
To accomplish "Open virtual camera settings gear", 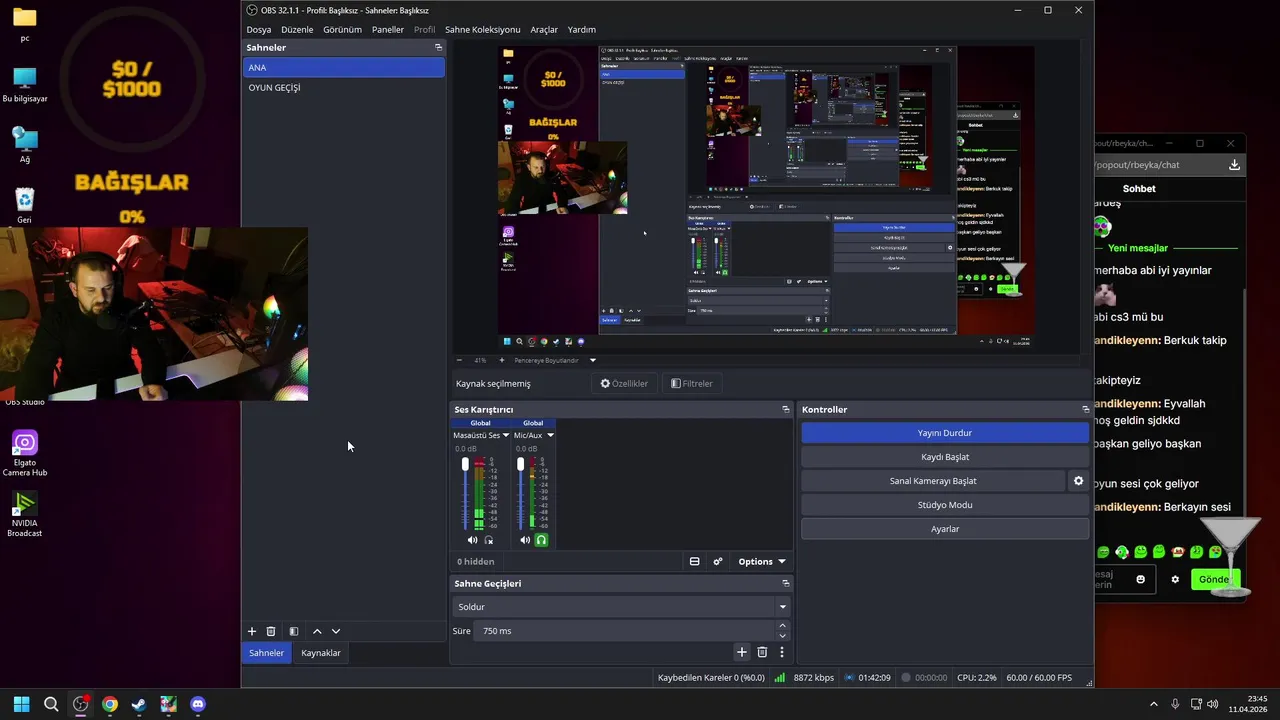I will point(1078,481).
